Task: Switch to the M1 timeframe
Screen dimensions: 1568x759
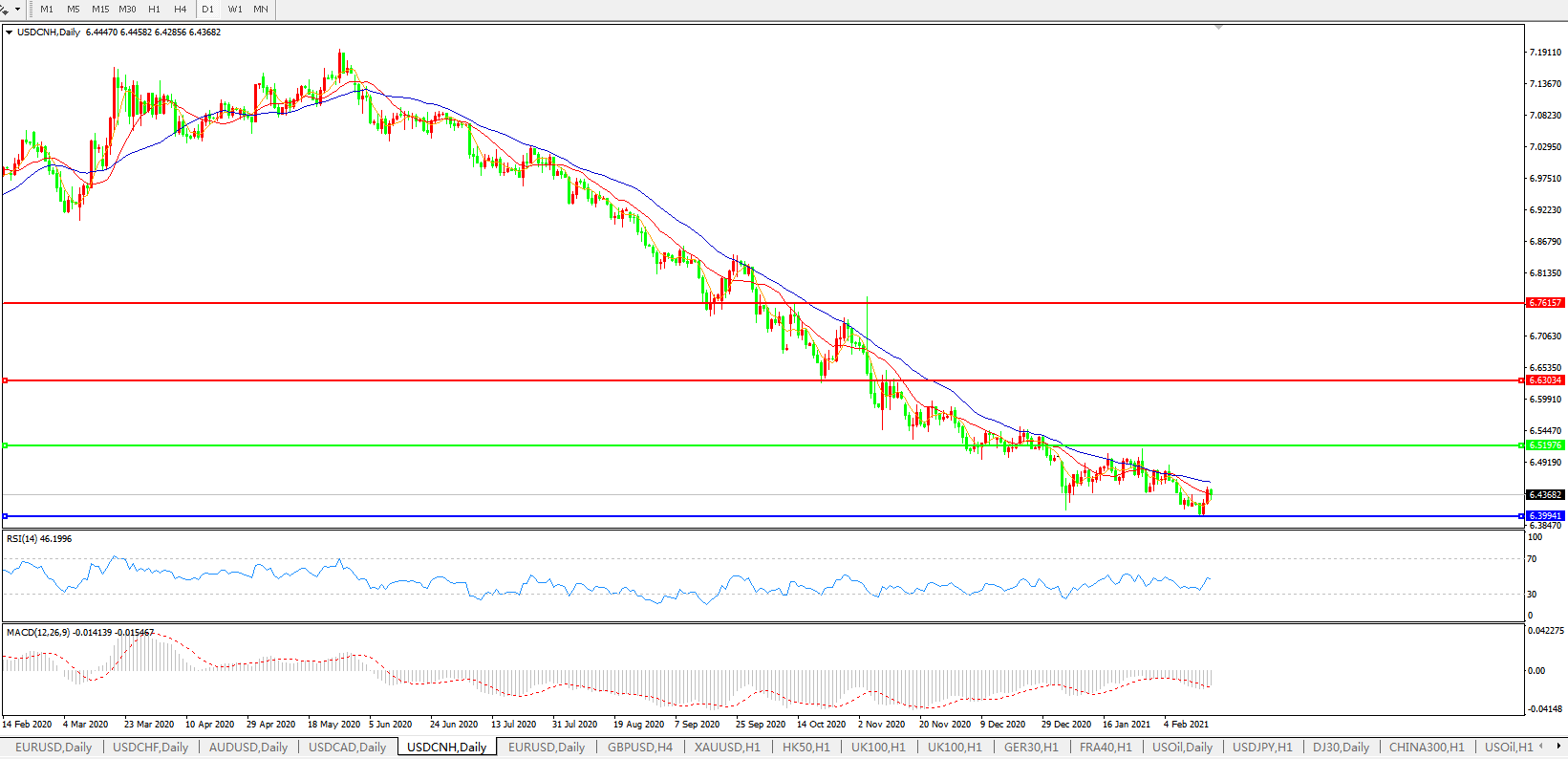Action: 47,9
